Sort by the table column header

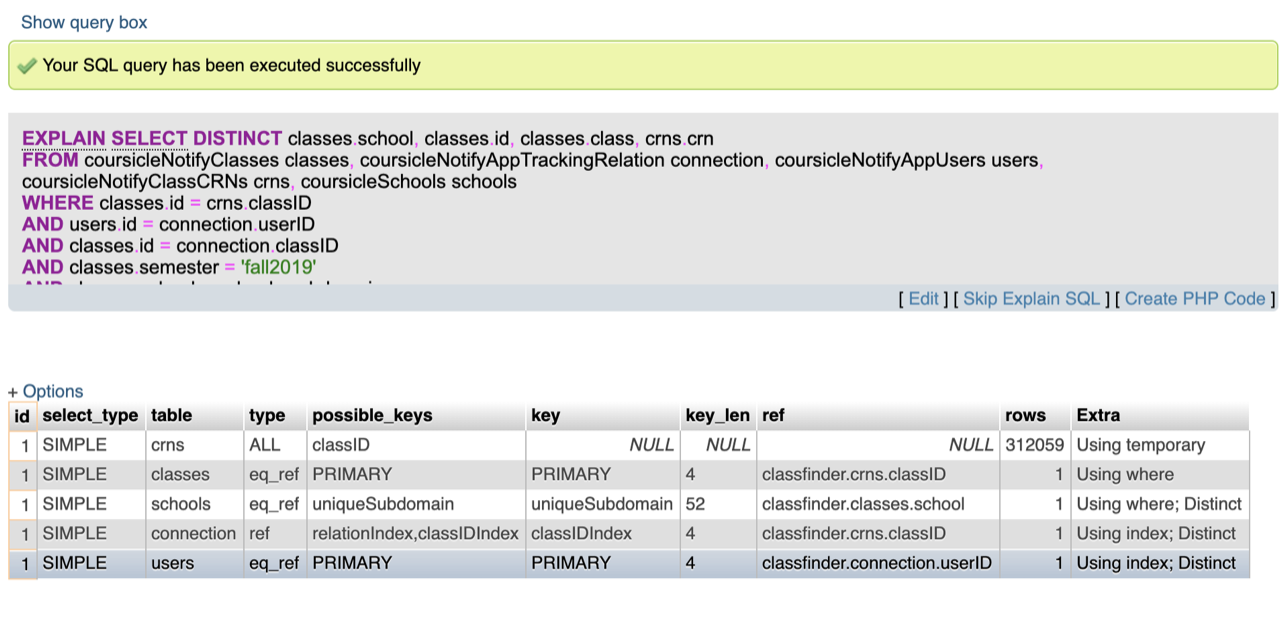(171, 415)
